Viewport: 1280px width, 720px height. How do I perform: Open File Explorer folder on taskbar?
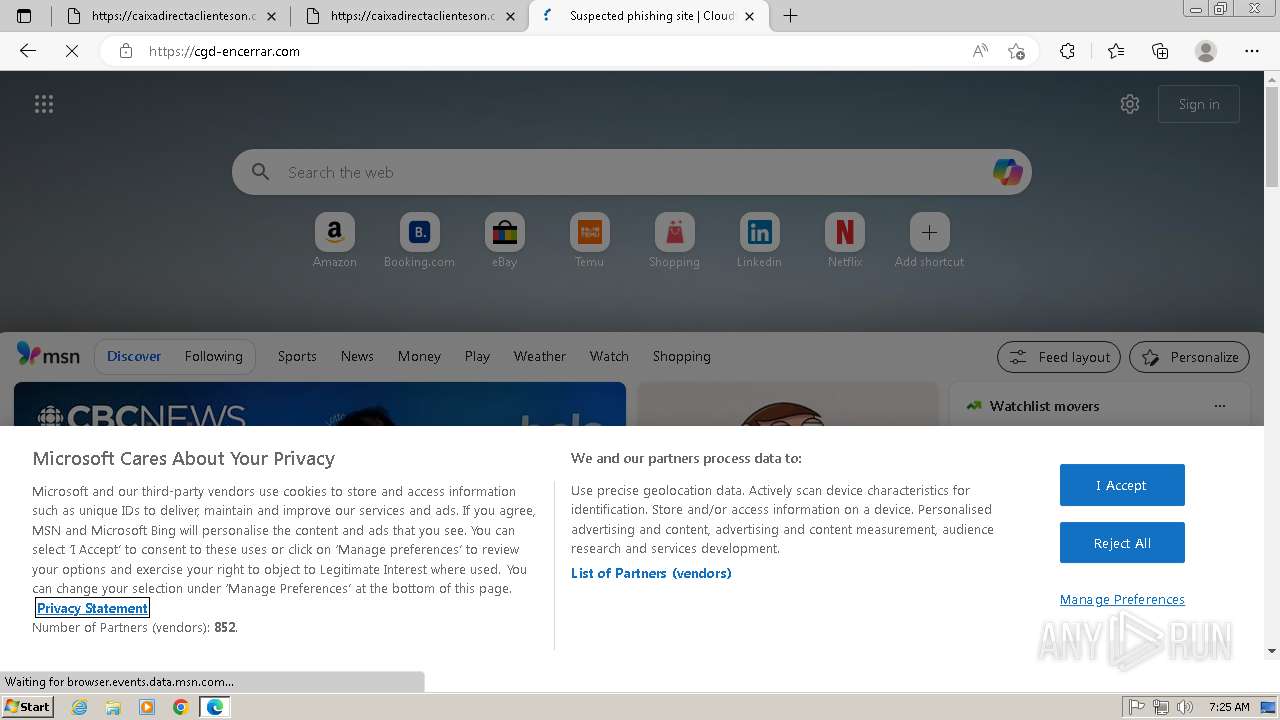coord(113,707)
